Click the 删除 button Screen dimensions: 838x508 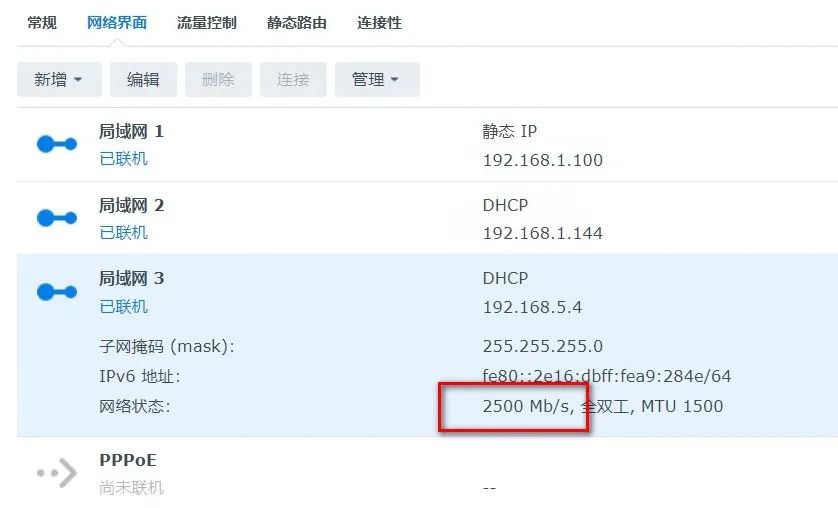coord(218,80)
